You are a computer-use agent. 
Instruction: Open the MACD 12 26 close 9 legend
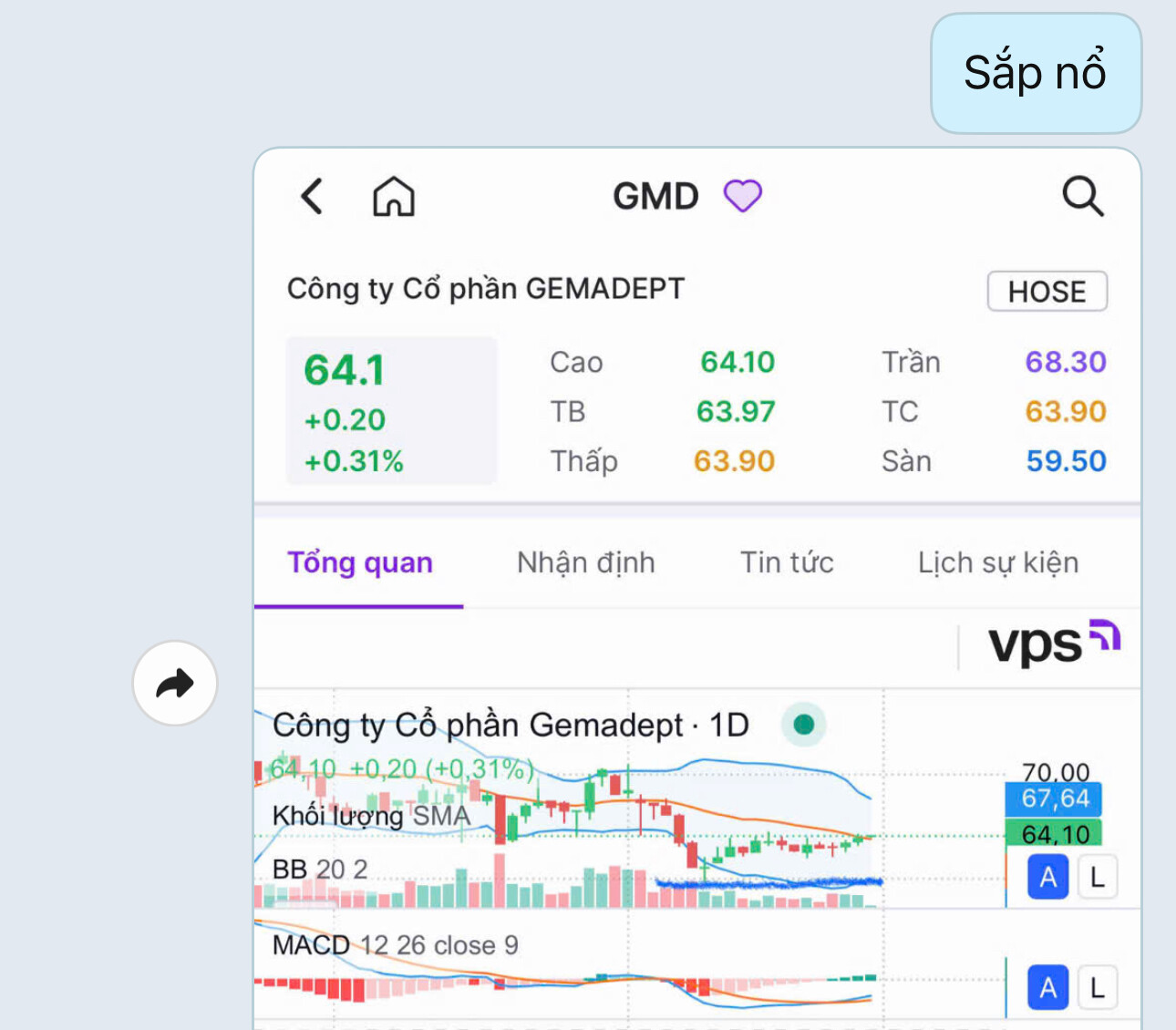[x=395, y=945]
